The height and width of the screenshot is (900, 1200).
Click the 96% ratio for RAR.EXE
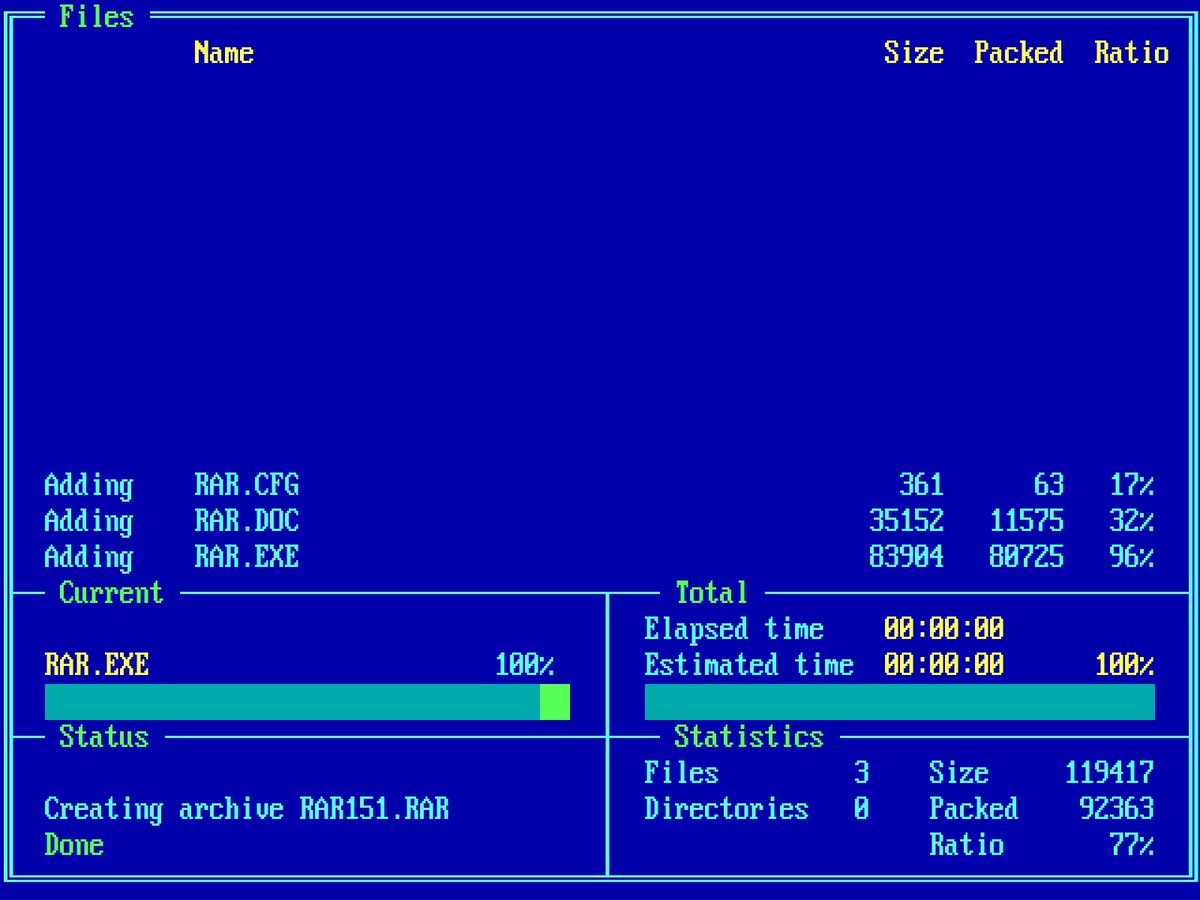(1132, 557)
